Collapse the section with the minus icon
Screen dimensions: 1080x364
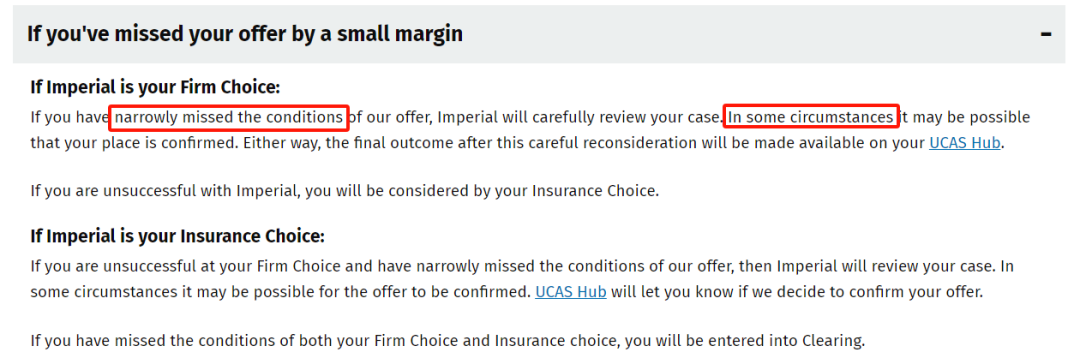click(x=1046, y=34)
